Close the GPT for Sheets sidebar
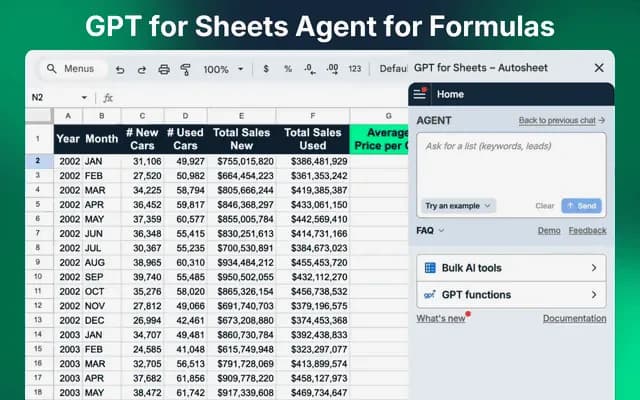This screenshot has width=640, height=400. coord(599,68)
